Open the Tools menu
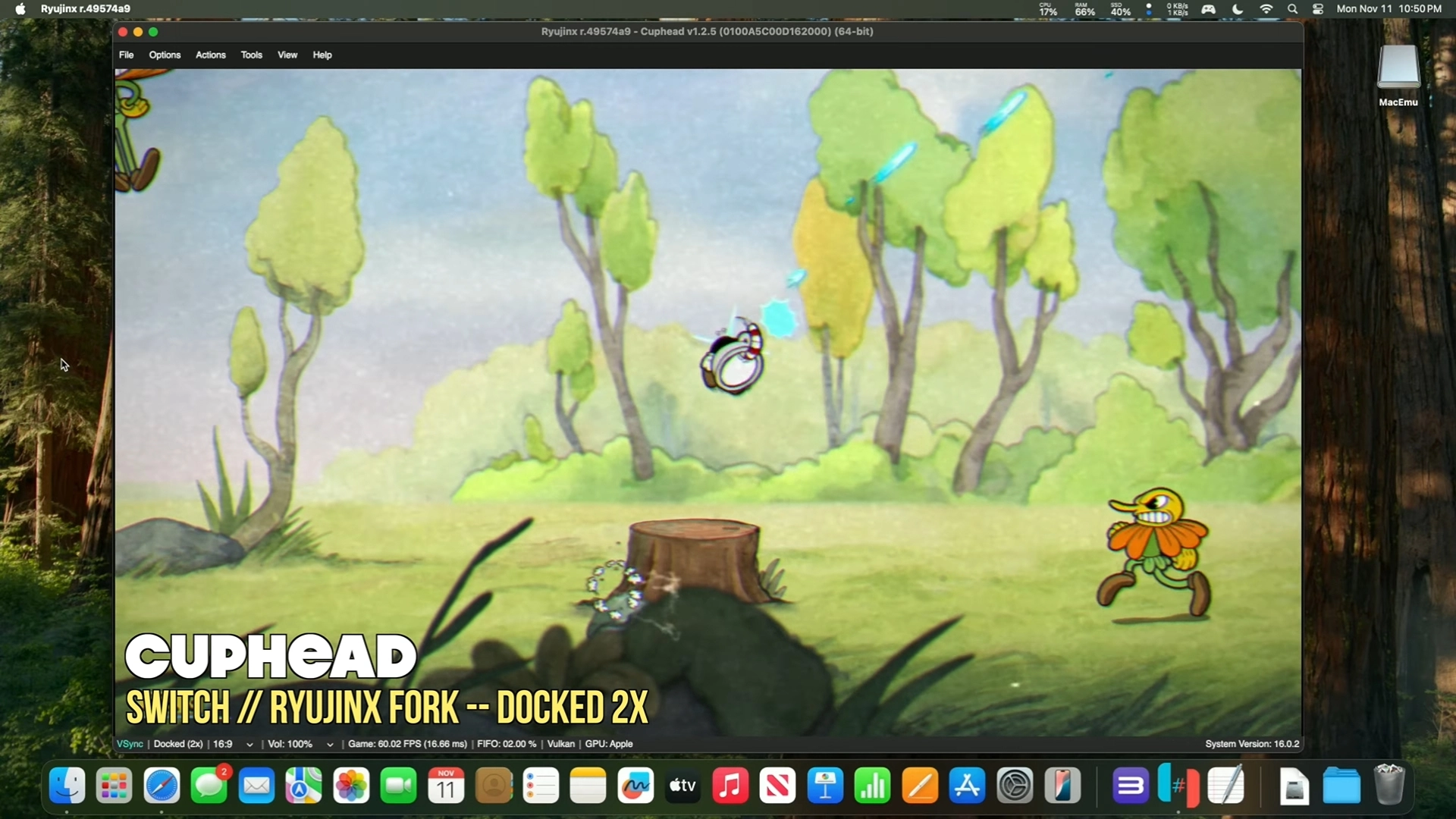Image resolution: width=1456 pixels, height=819 pixels. pos(251,55)
